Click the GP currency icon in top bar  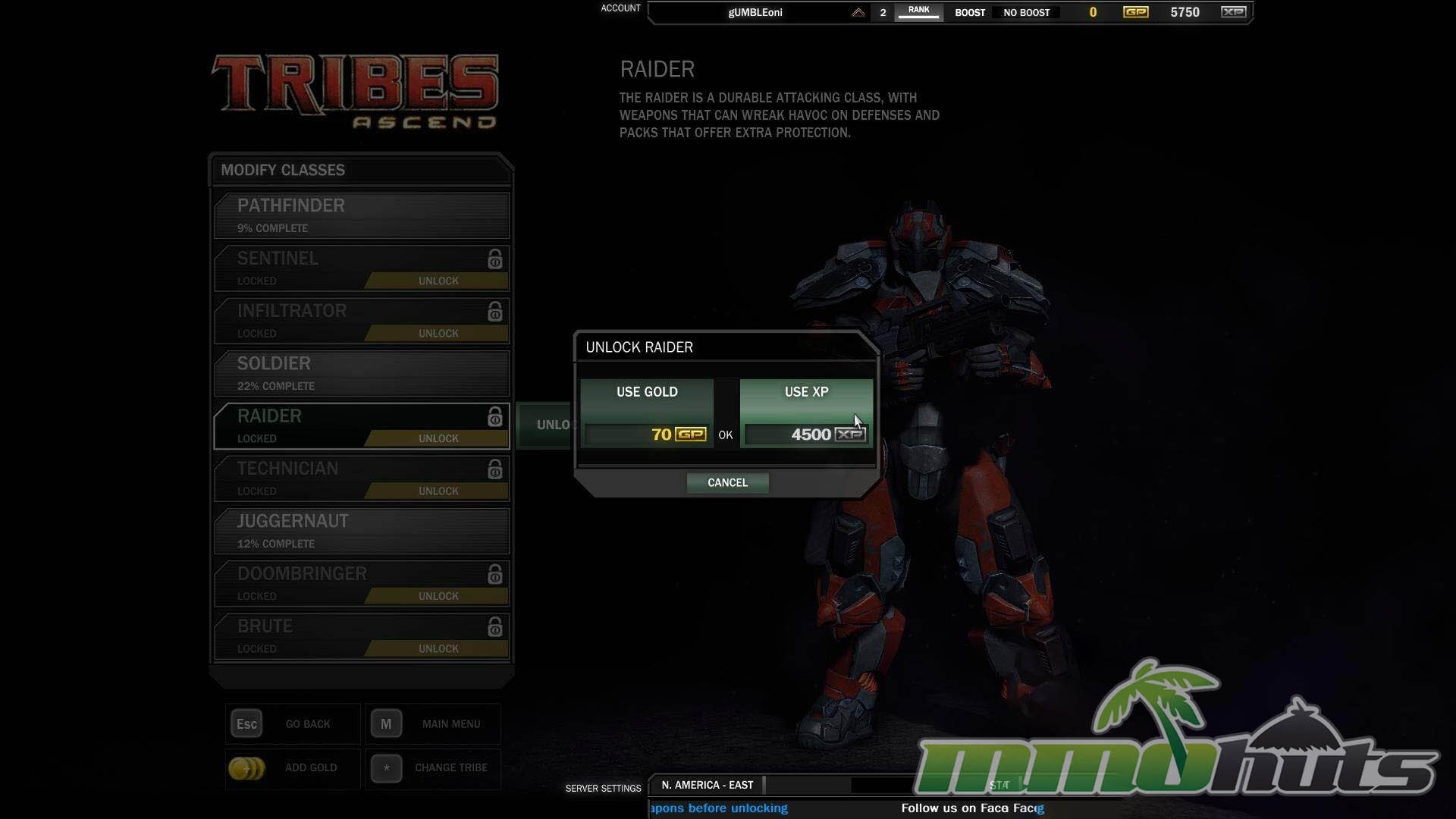coord(1135,12)
